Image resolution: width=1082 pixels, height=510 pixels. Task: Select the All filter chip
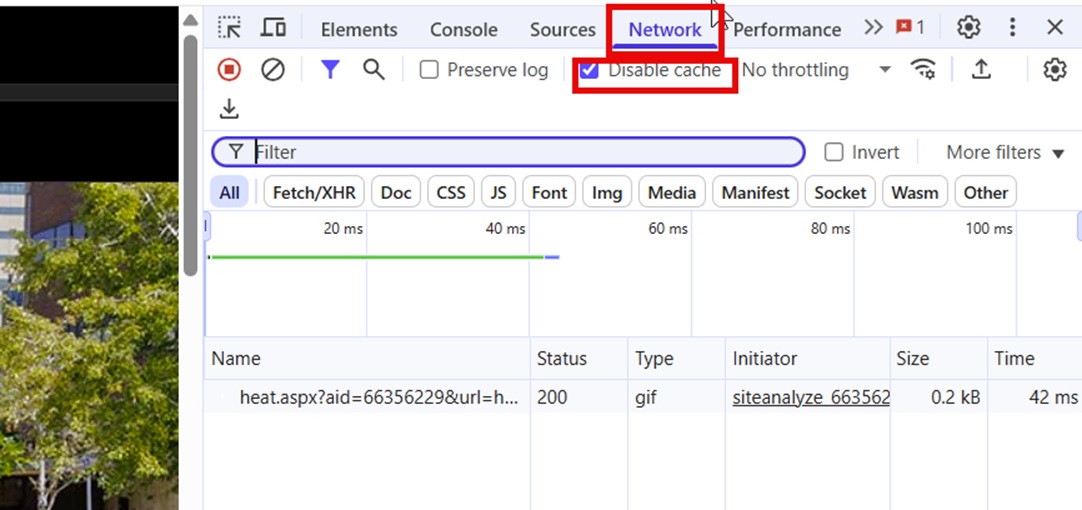(229, 193)
